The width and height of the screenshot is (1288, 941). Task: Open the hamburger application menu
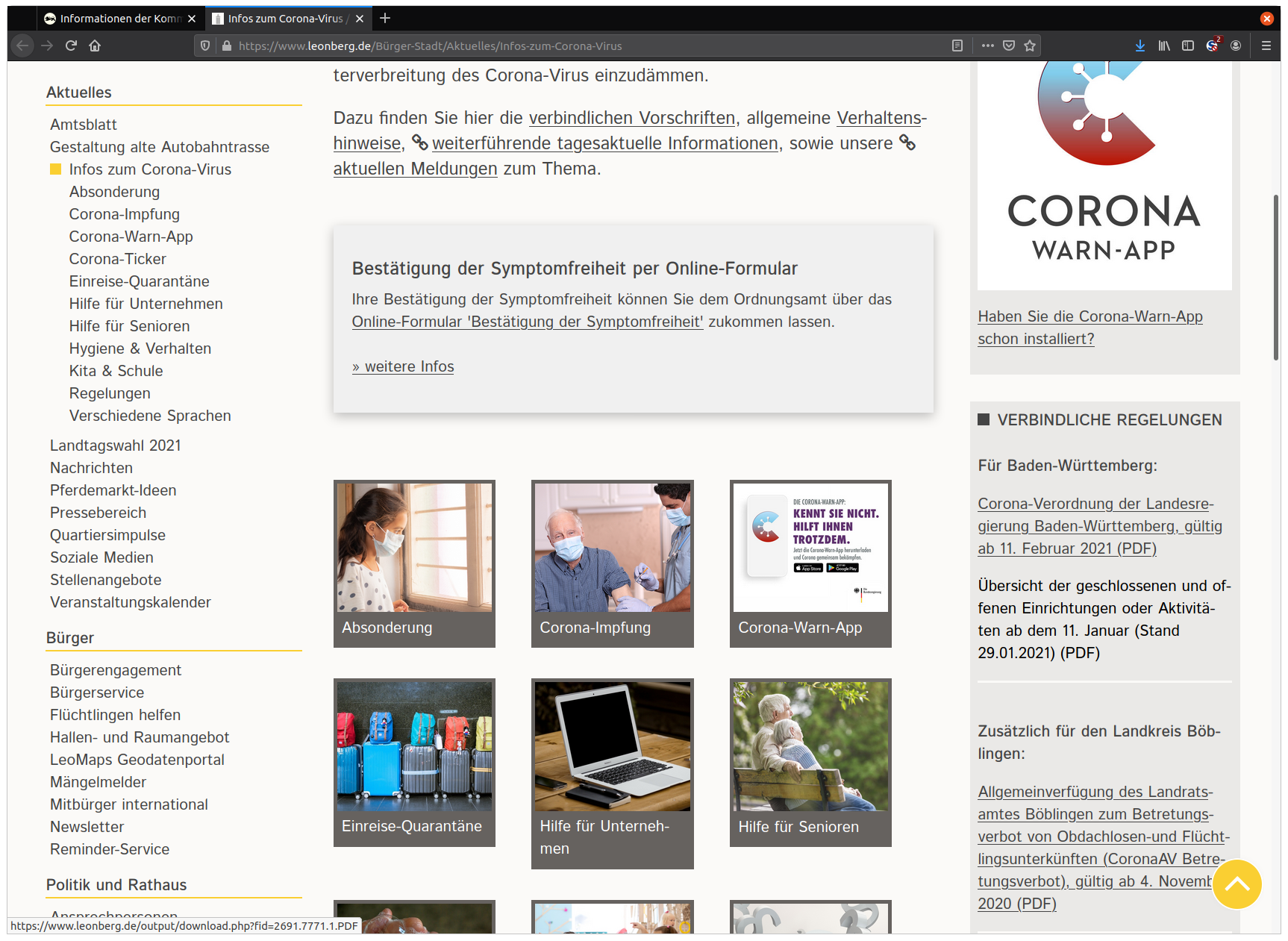[1266, 46]
